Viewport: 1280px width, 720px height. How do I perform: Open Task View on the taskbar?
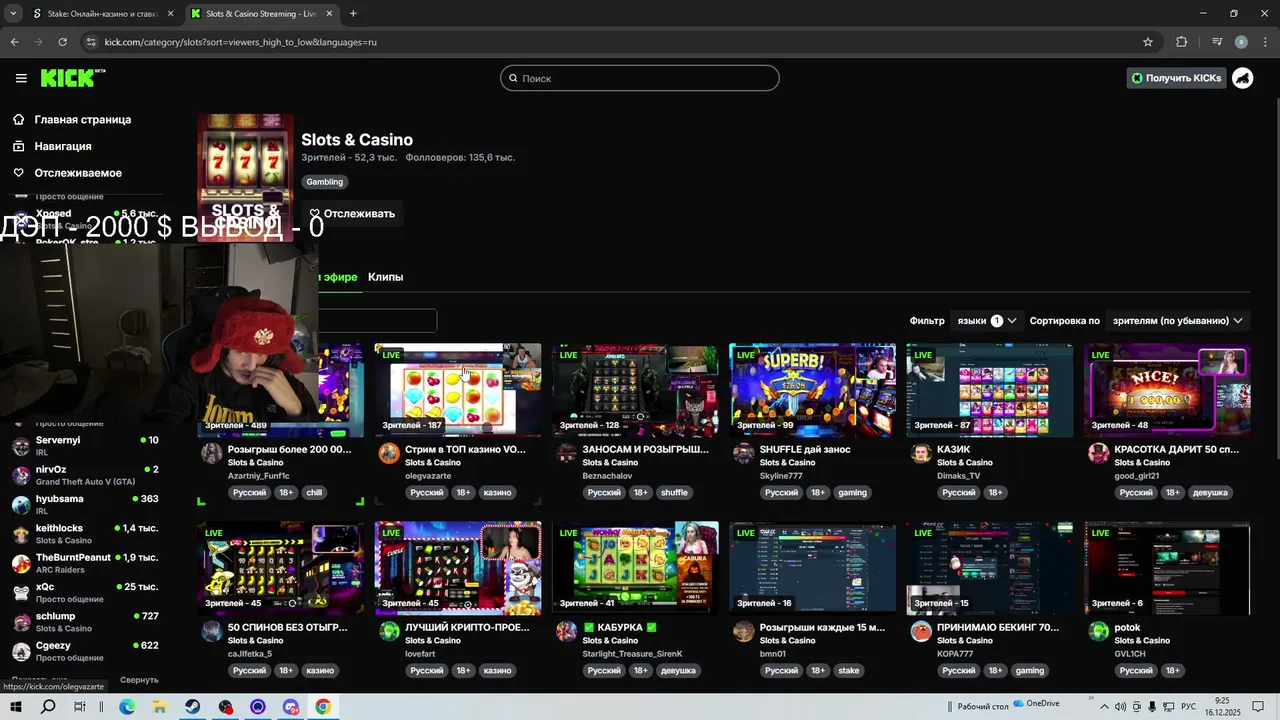click(x=80, y=707)
